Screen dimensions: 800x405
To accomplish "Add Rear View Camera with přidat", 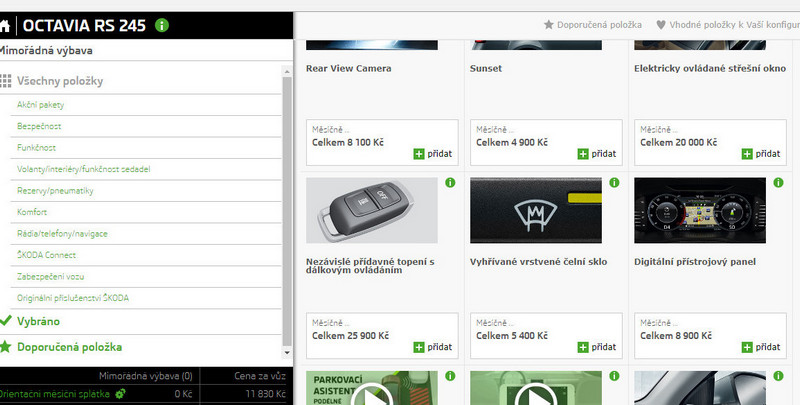I will click(x=432, y=154).
